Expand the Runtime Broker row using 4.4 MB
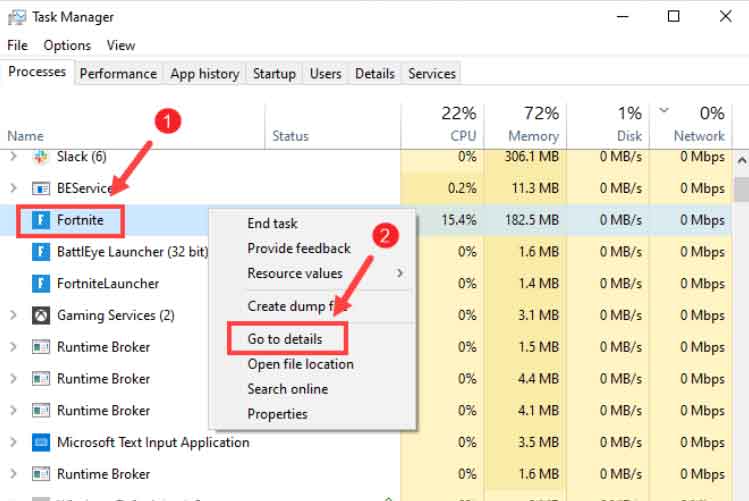This screenshot has width=749, height=501. click(13, 379)
